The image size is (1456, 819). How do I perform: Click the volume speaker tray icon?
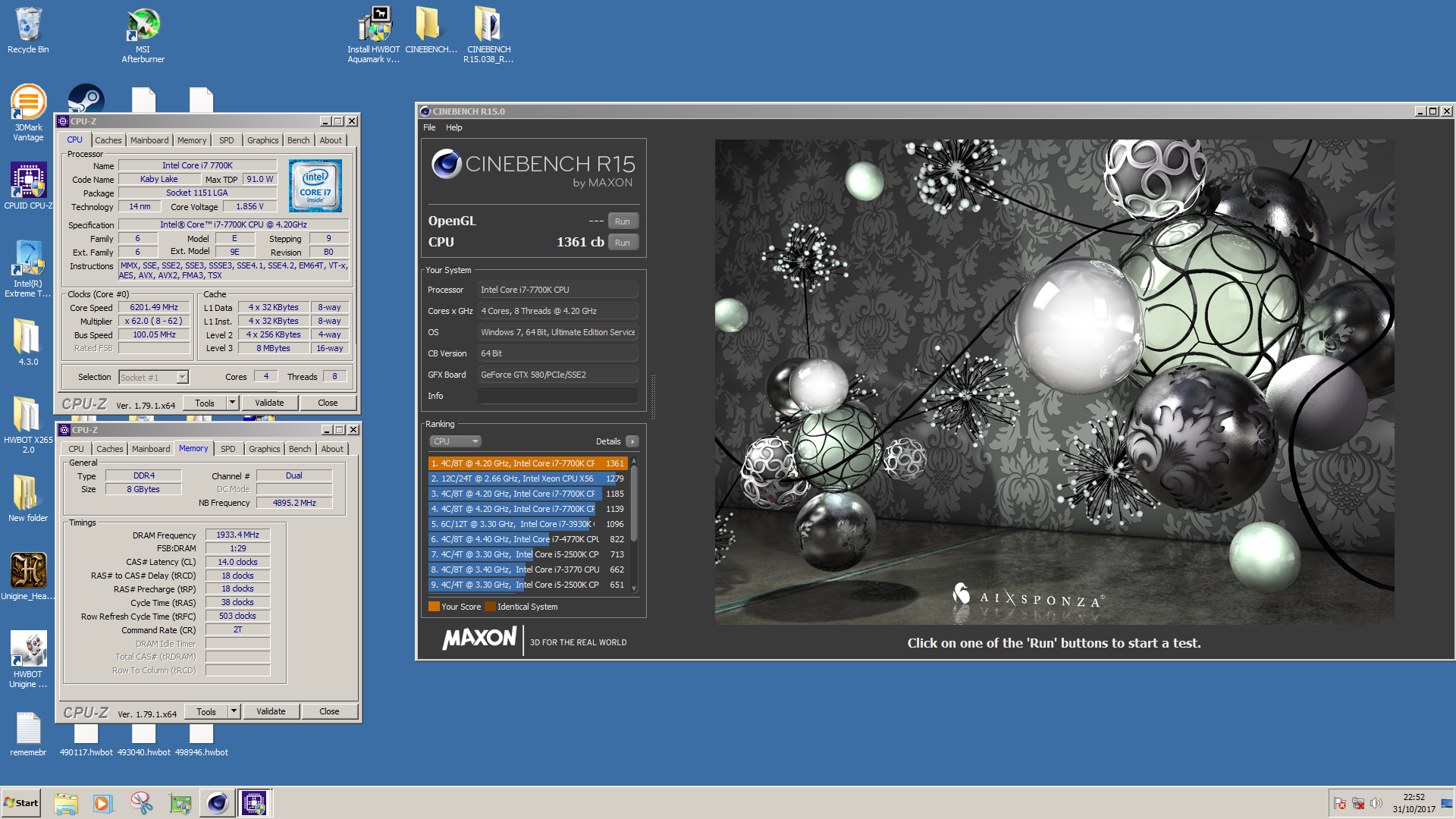[1376, 803]
